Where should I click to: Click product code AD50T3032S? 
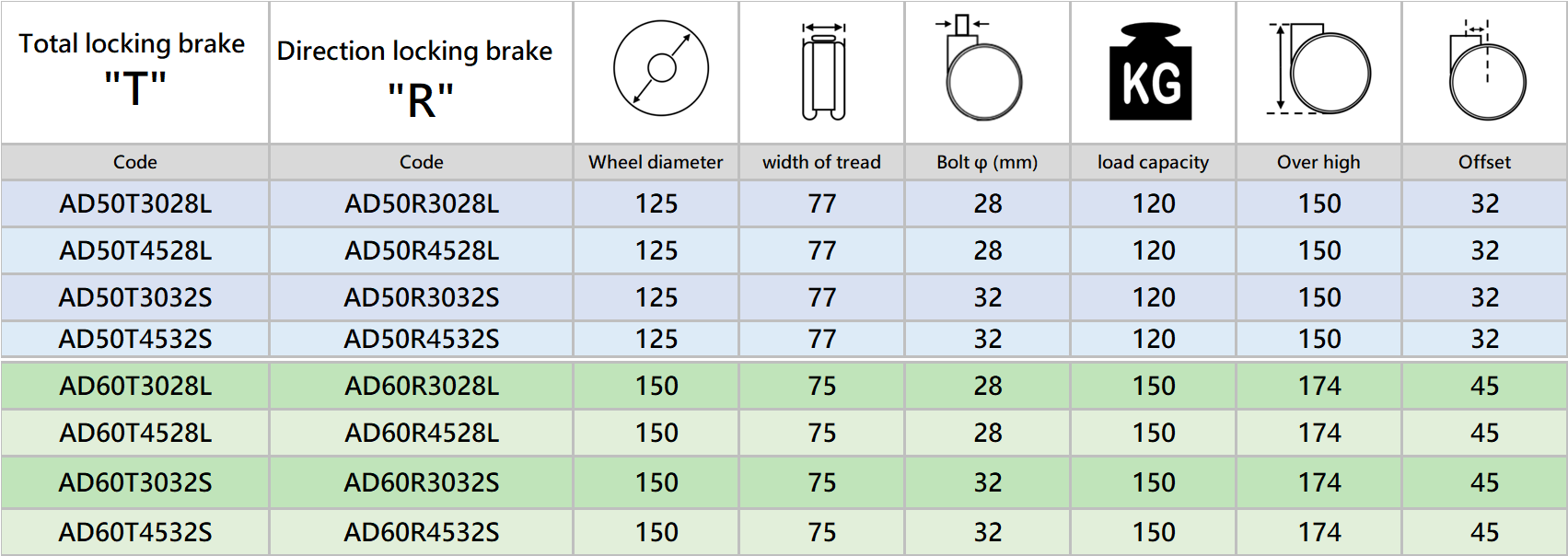(135, 298)
